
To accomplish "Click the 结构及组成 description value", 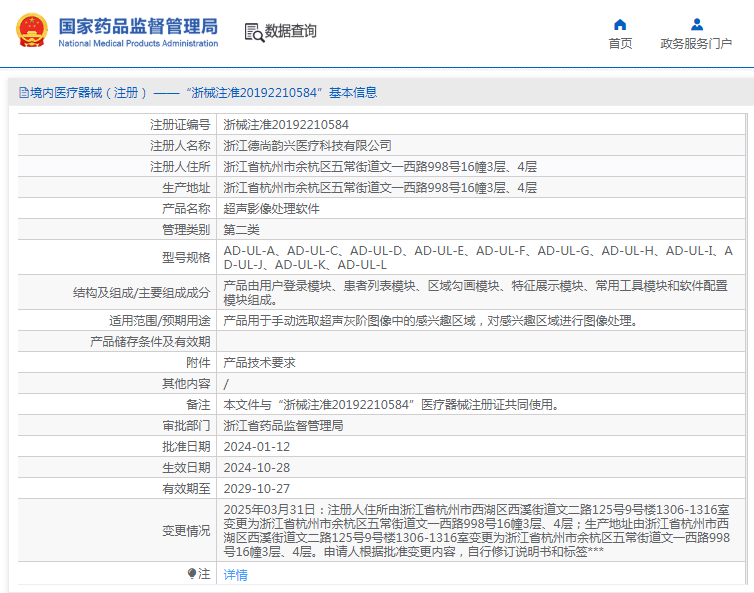I will pos(476,293).
